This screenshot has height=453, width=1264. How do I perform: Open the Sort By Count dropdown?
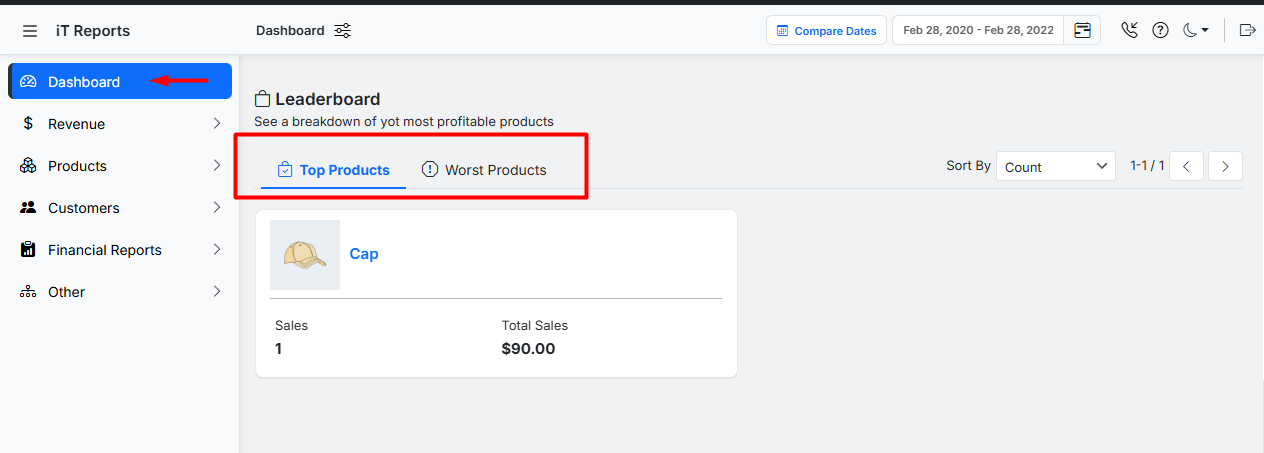click(x=1056, y=167)
